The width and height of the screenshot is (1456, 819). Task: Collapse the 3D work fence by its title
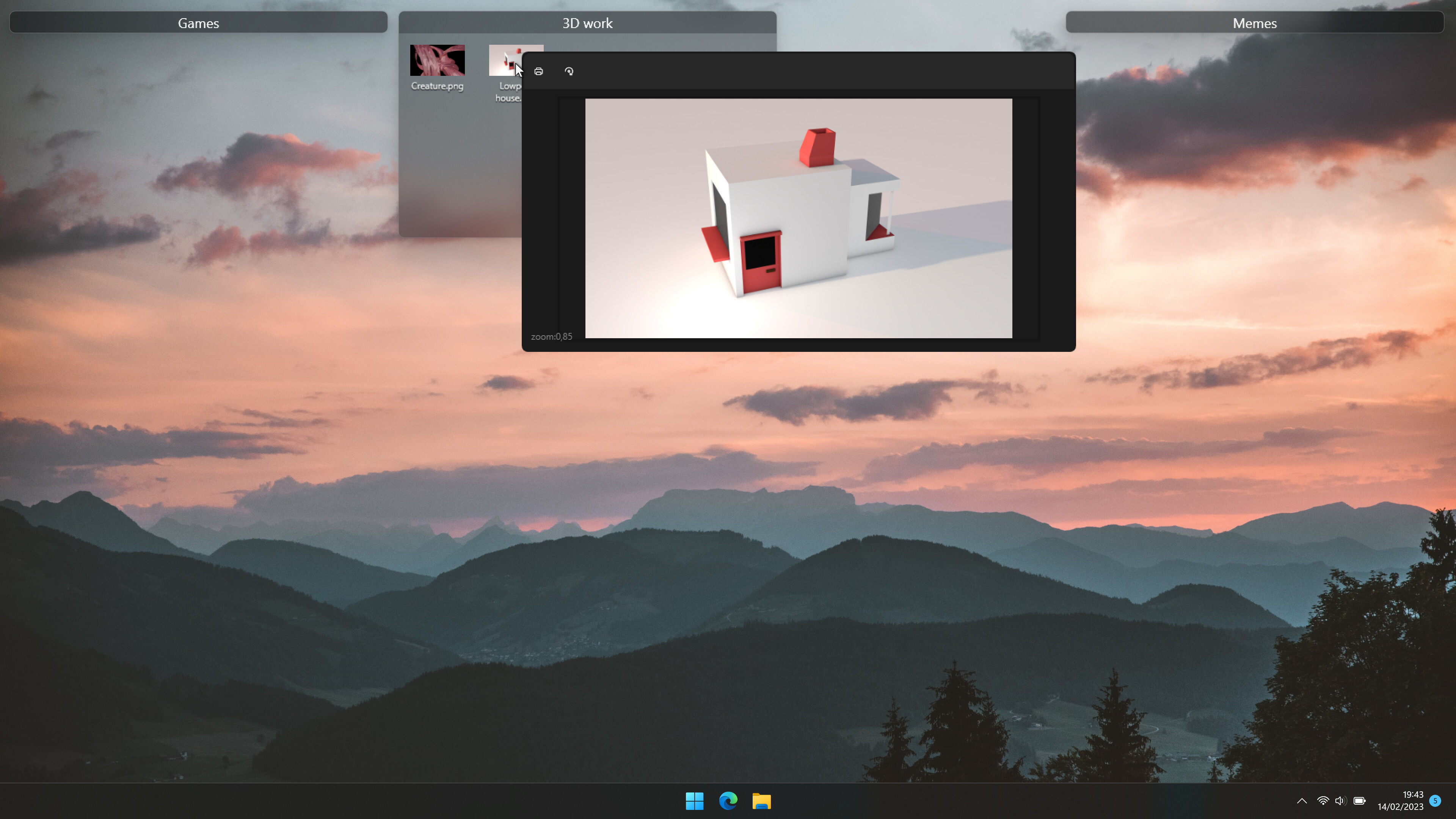(587, 23)
